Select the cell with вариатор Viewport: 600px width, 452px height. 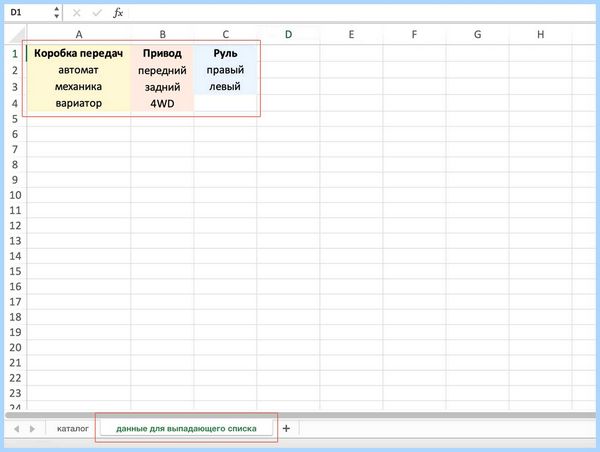(79, 103)
